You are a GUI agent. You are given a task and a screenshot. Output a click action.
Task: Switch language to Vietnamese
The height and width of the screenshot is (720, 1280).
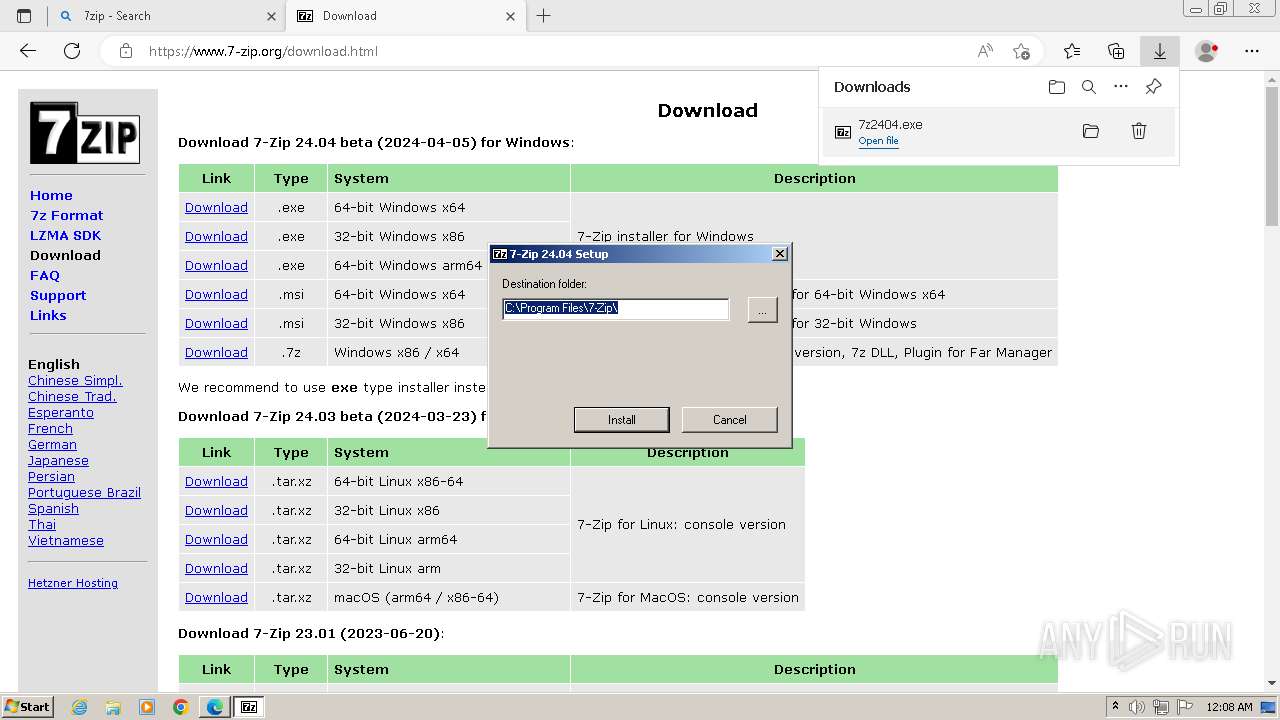[x=66, y=540]
